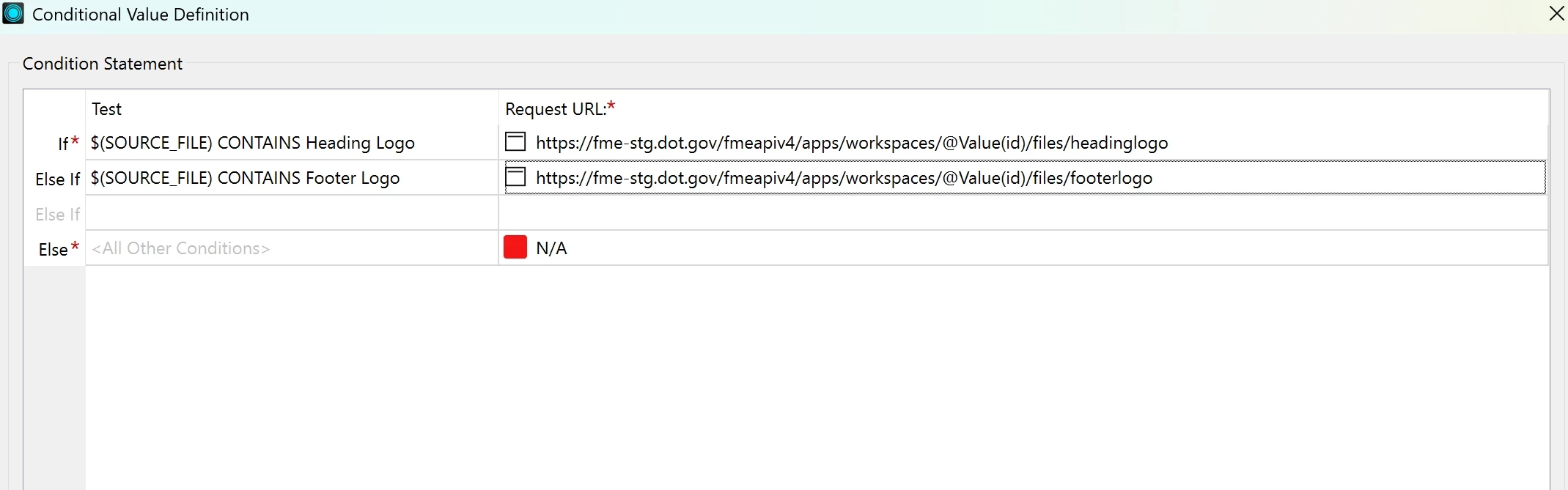
Task: Click the red swatch next to N/A
Action: (515, 247)
